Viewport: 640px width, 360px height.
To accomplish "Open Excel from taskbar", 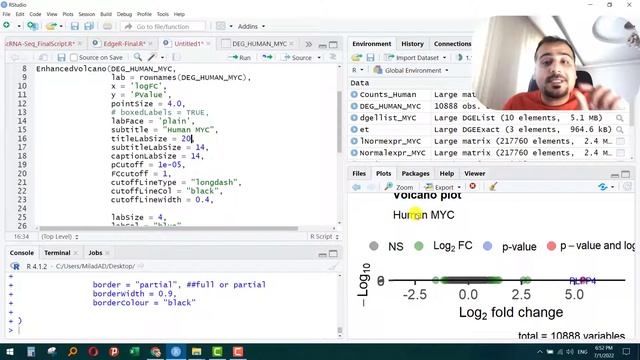I will click(x=134, y=351).
